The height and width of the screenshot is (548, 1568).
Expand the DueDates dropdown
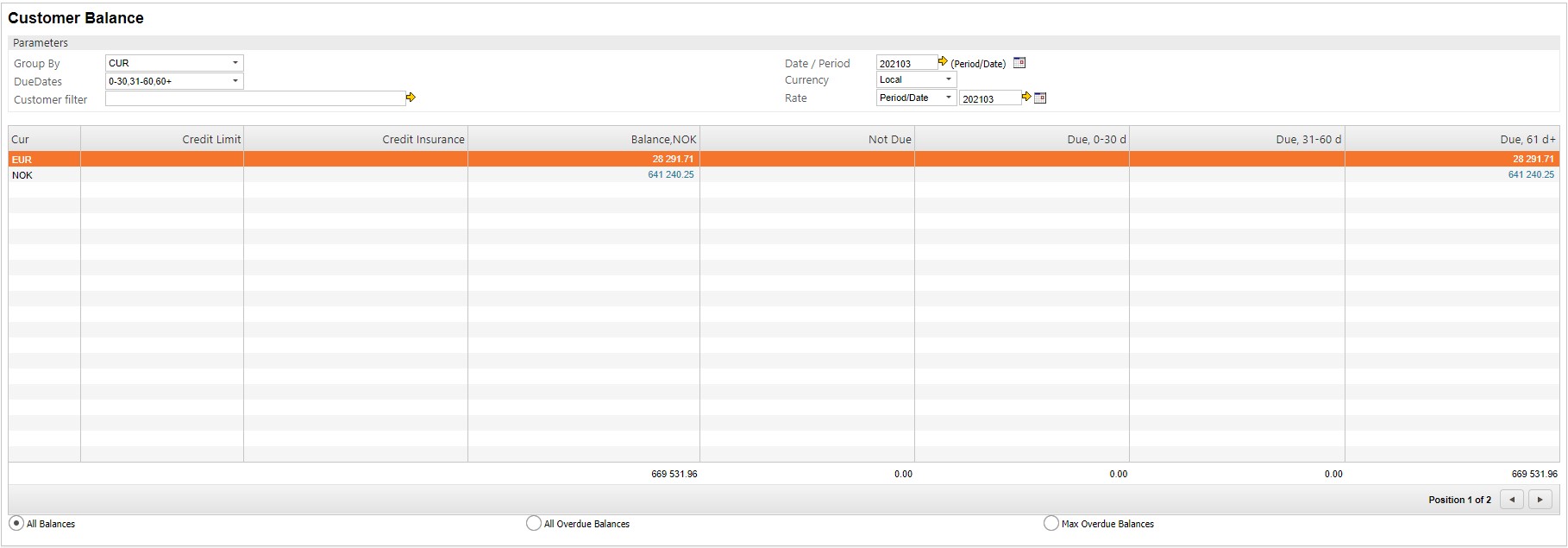tap(174, 81)
